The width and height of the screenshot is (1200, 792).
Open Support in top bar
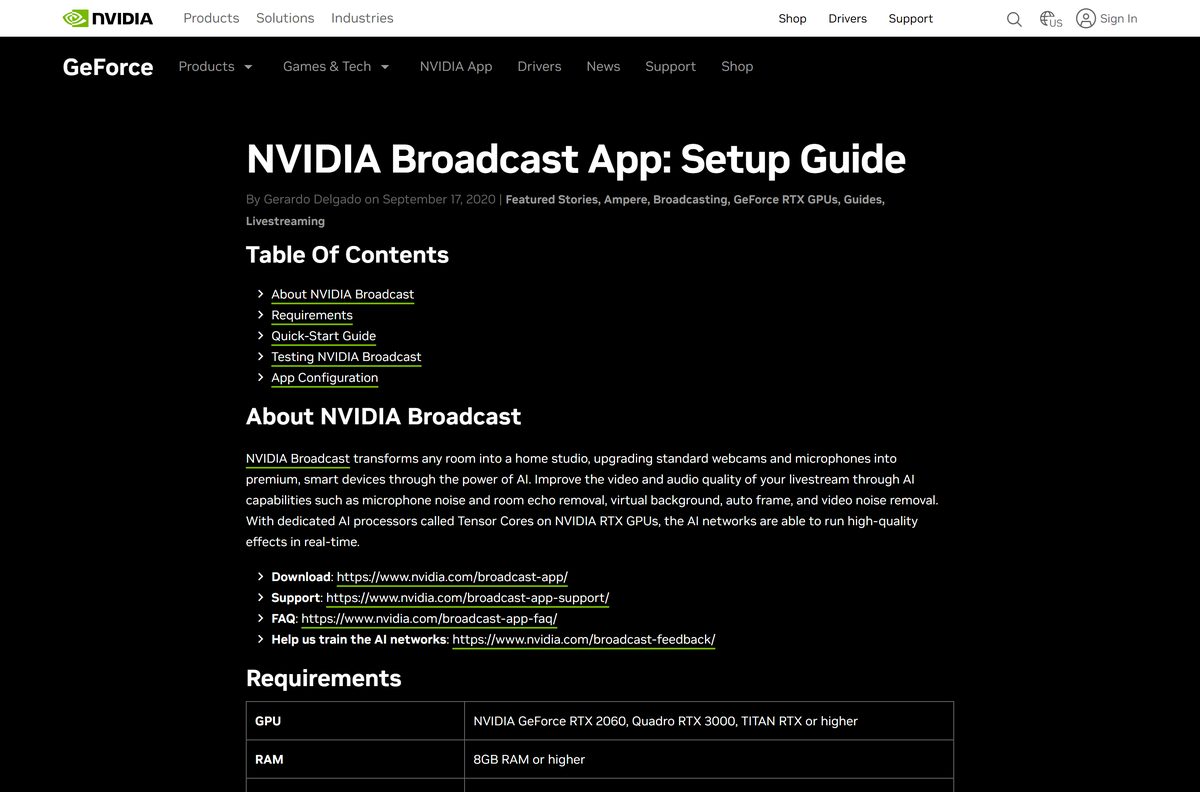pos(911,19)
